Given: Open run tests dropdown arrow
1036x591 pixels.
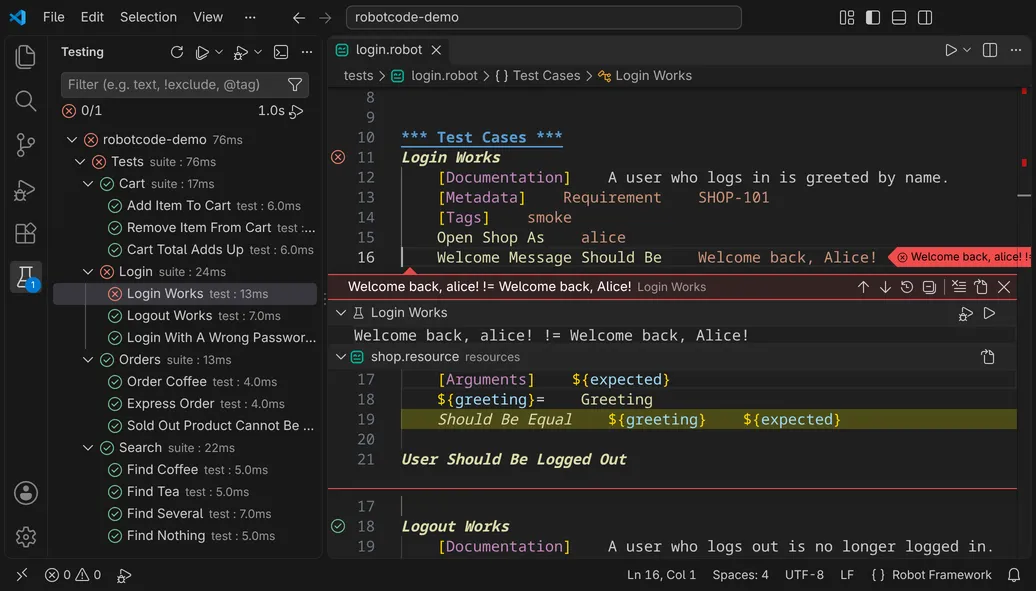Looking at the screenshot, I should 219,52.
